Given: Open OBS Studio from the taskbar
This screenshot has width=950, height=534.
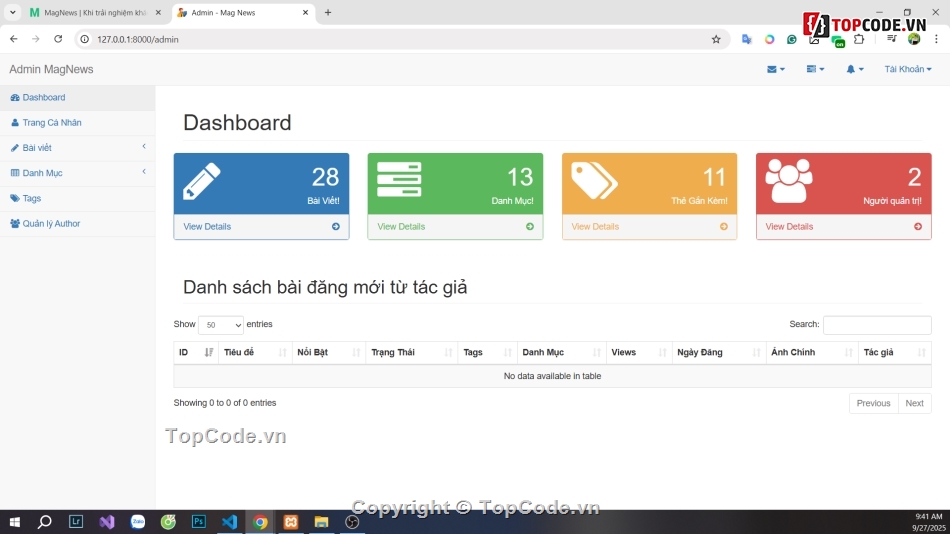Looking at the screenshot, I should pyautogui.click(x=352, y=522).
